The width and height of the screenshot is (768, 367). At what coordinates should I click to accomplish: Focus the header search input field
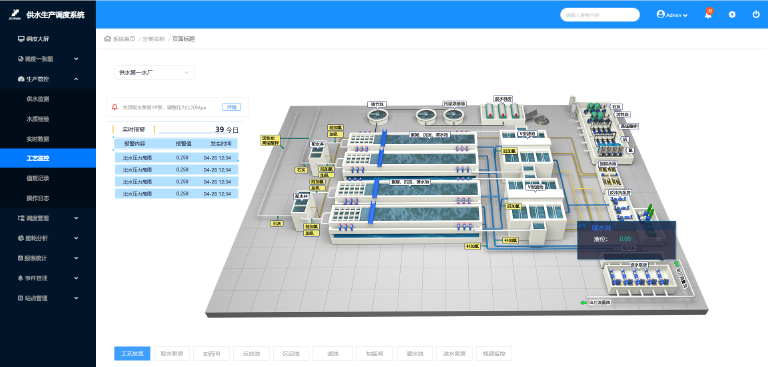tap(600, 15)
